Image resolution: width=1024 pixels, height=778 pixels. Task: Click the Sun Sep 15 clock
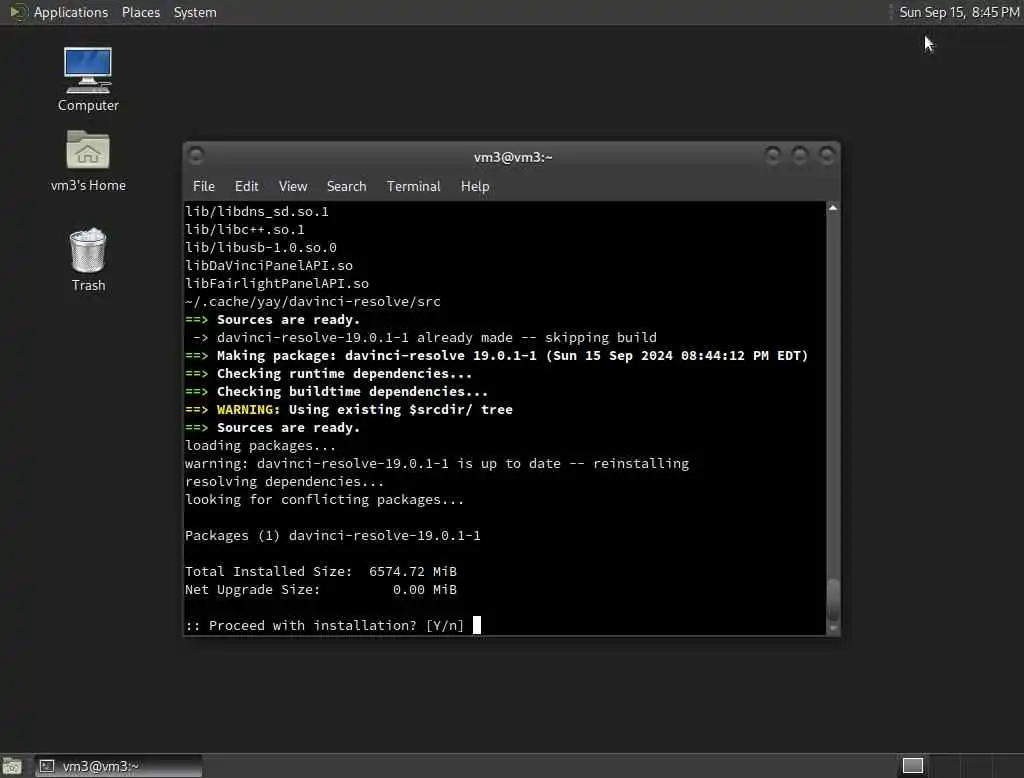click(x=959, y=12)
